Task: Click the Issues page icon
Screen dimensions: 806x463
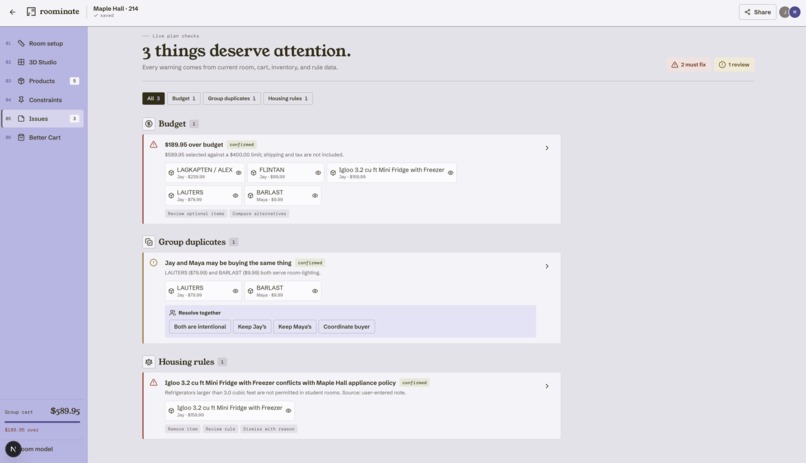Action: pos(21,119)
